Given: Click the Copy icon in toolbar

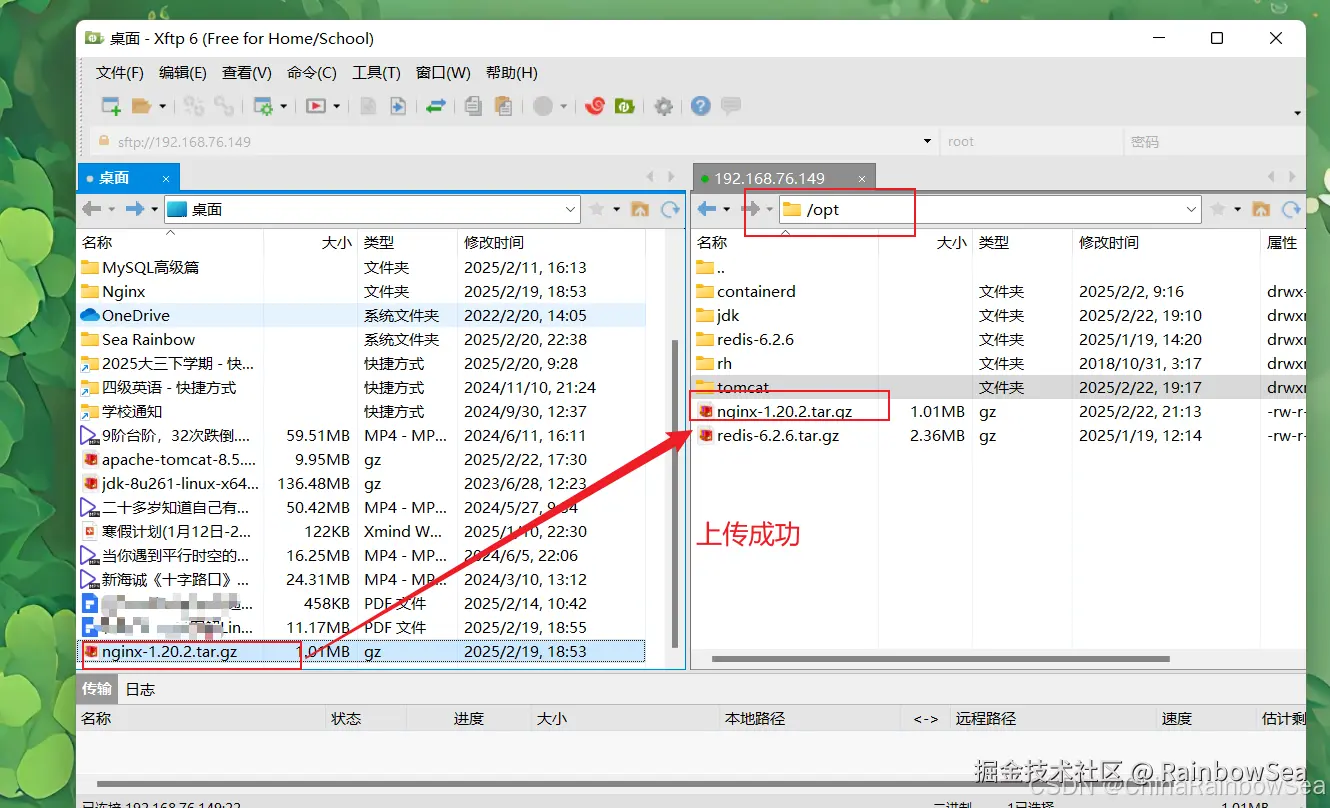Looking at the screenshot, I should click(x=474, y=106).
